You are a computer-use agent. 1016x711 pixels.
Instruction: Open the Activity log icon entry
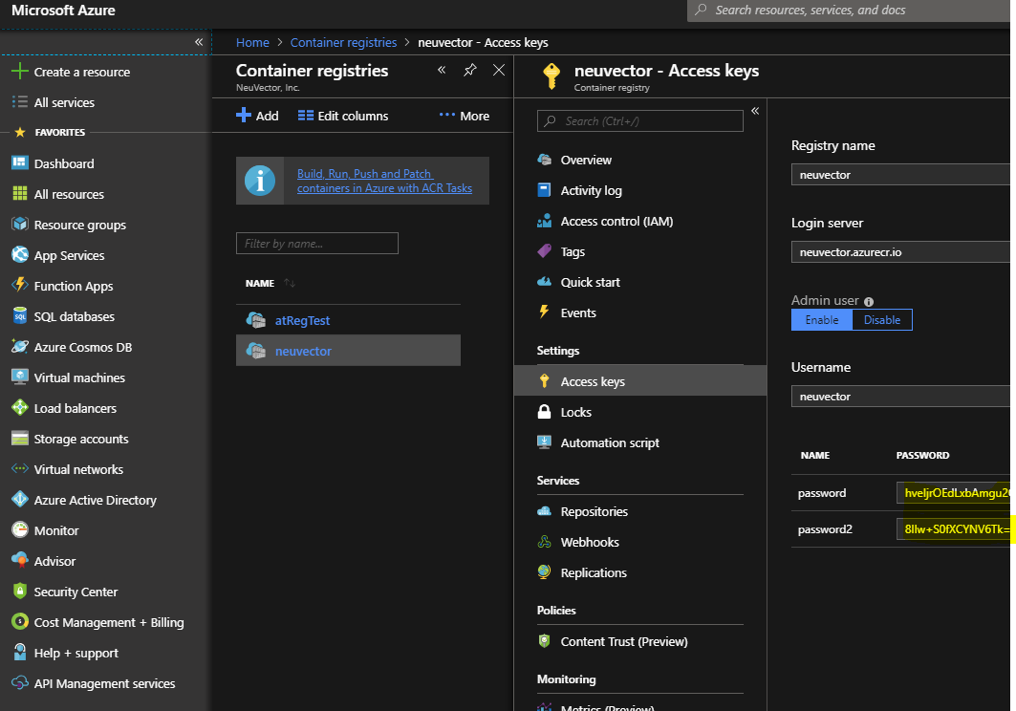[544, 190]
